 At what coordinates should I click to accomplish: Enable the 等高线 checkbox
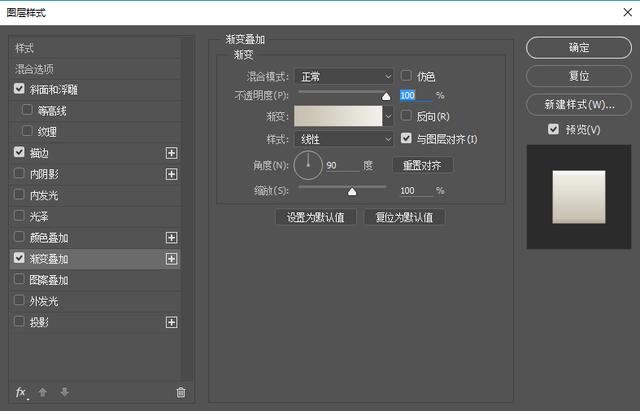(x=27, y=110)
